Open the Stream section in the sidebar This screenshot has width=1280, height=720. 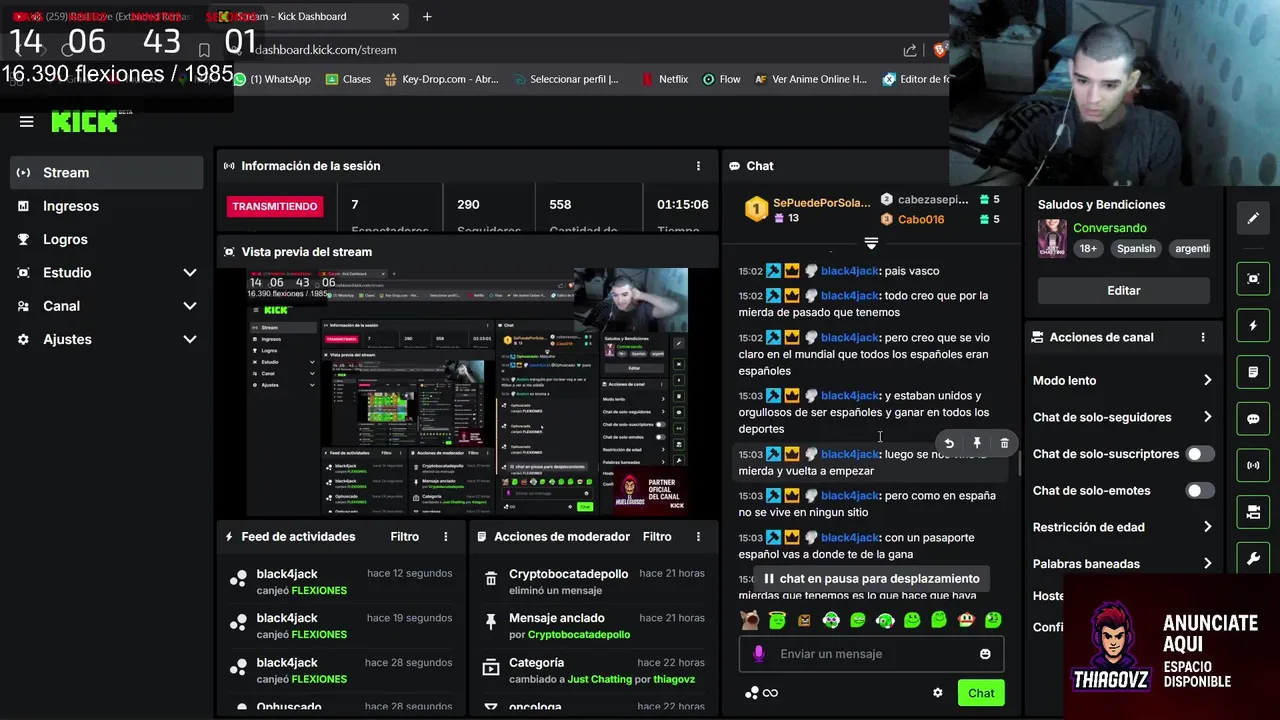(106, 173)
